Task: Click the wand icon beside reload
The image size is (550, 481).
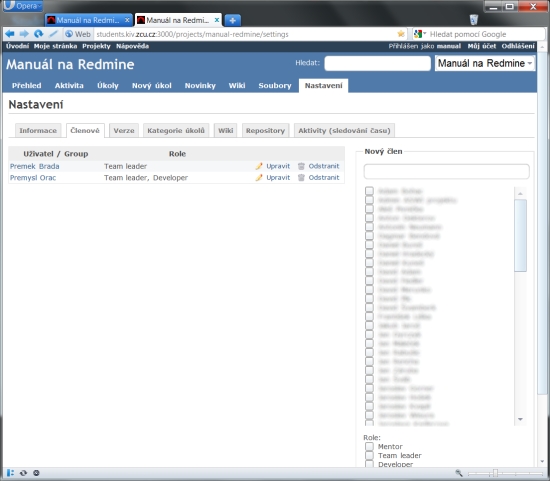Action: [x=53, y=34]
